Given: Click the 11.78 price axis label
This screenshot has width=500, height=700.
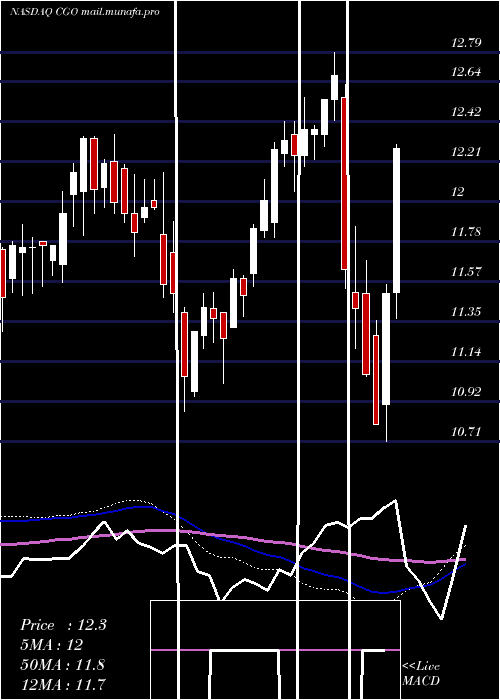Looking at the screenshot, I should pyautogui.click(x=466, y=232).
